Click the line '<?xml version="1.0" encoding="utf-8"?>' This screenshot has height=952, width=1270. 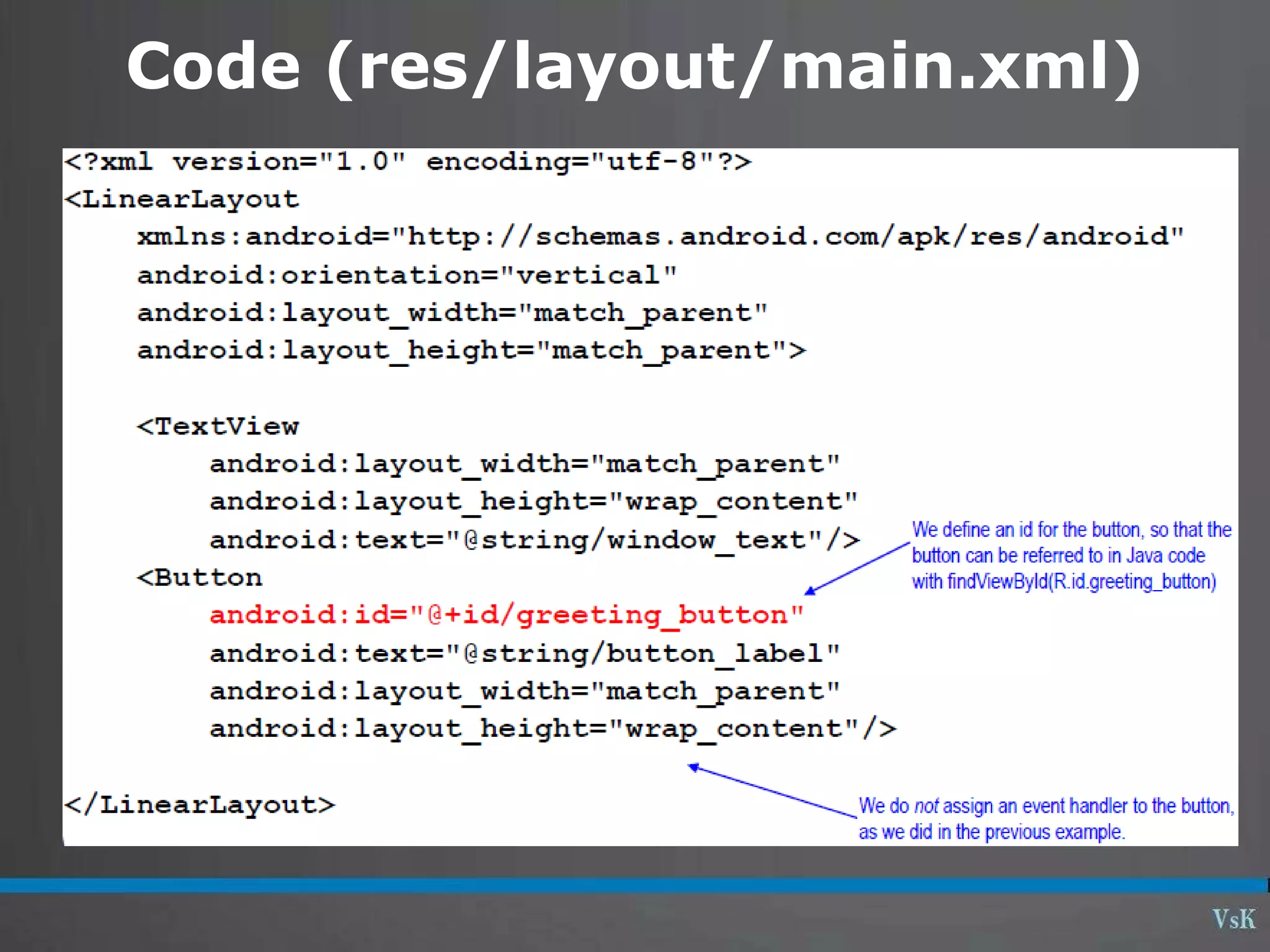pos(408,162)
